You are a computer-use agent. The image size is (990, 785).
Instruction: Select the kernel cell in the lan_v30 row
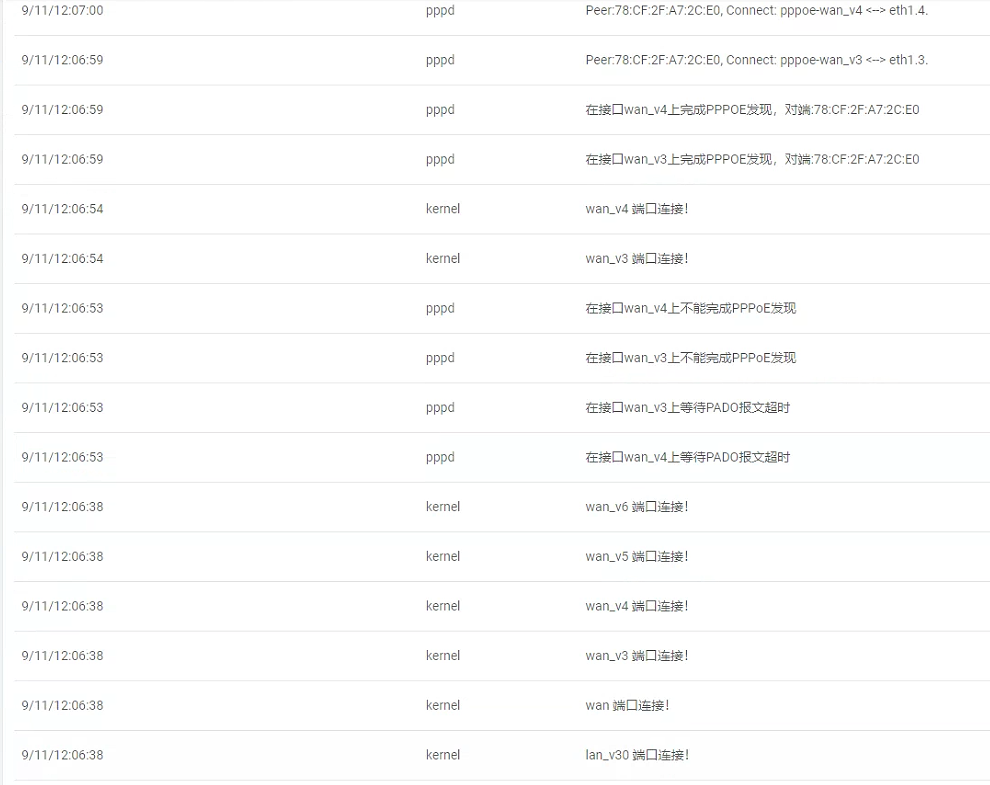pos(443,755)
